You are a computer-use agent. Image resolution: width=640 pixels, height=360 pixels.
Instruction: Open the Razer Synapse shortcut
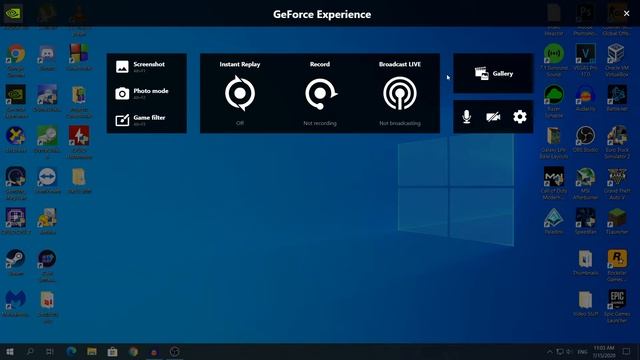[554, 101]
